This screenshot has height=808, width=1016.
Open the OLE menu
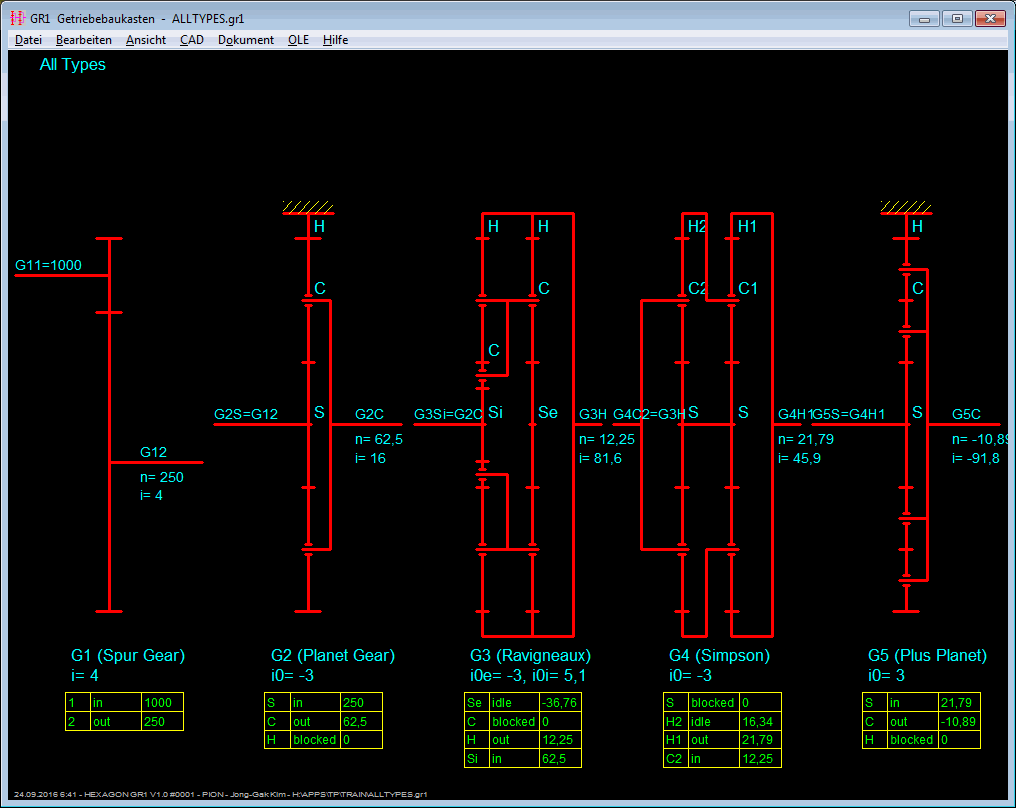pyautogui.click(x=298, y=40)
